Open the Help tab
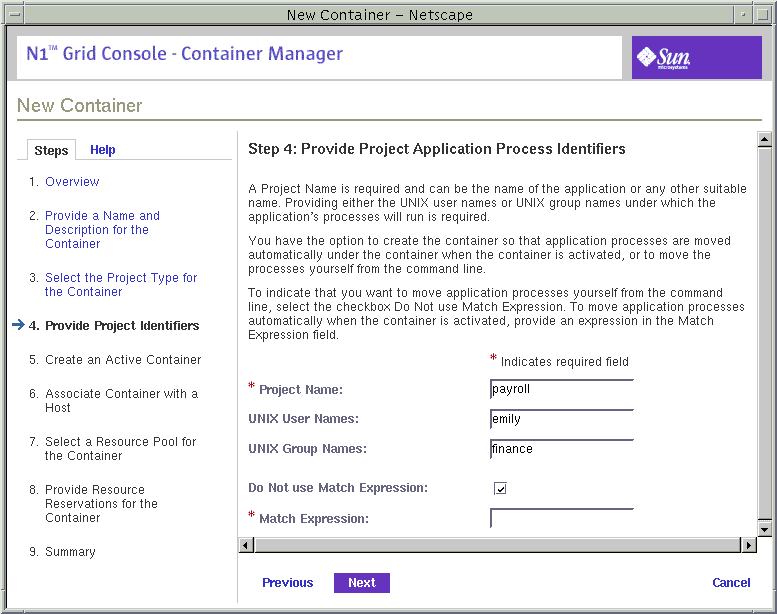 103,150
